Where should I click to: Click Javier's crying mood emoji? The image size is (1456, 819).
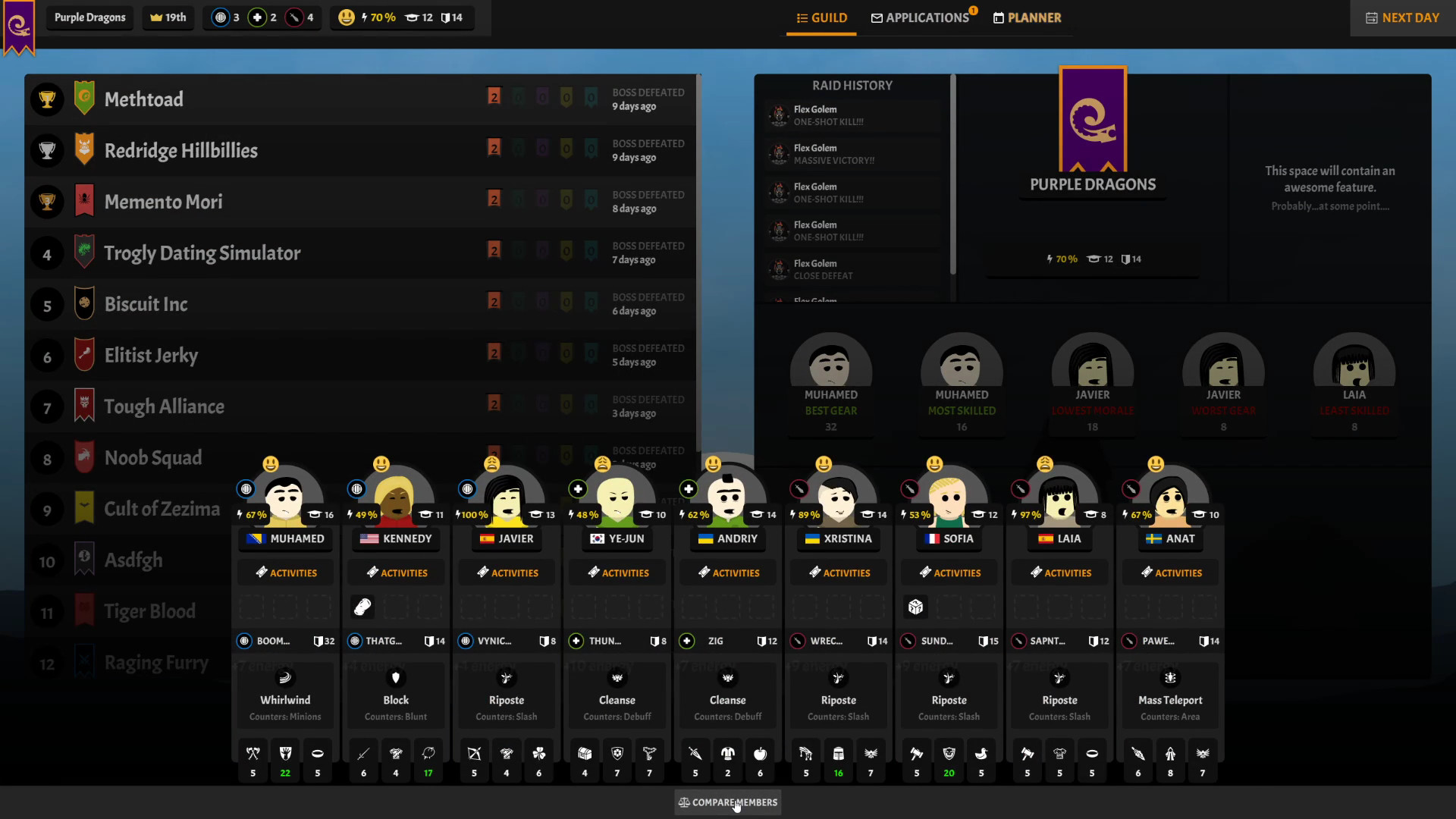(x=492, y=463)
